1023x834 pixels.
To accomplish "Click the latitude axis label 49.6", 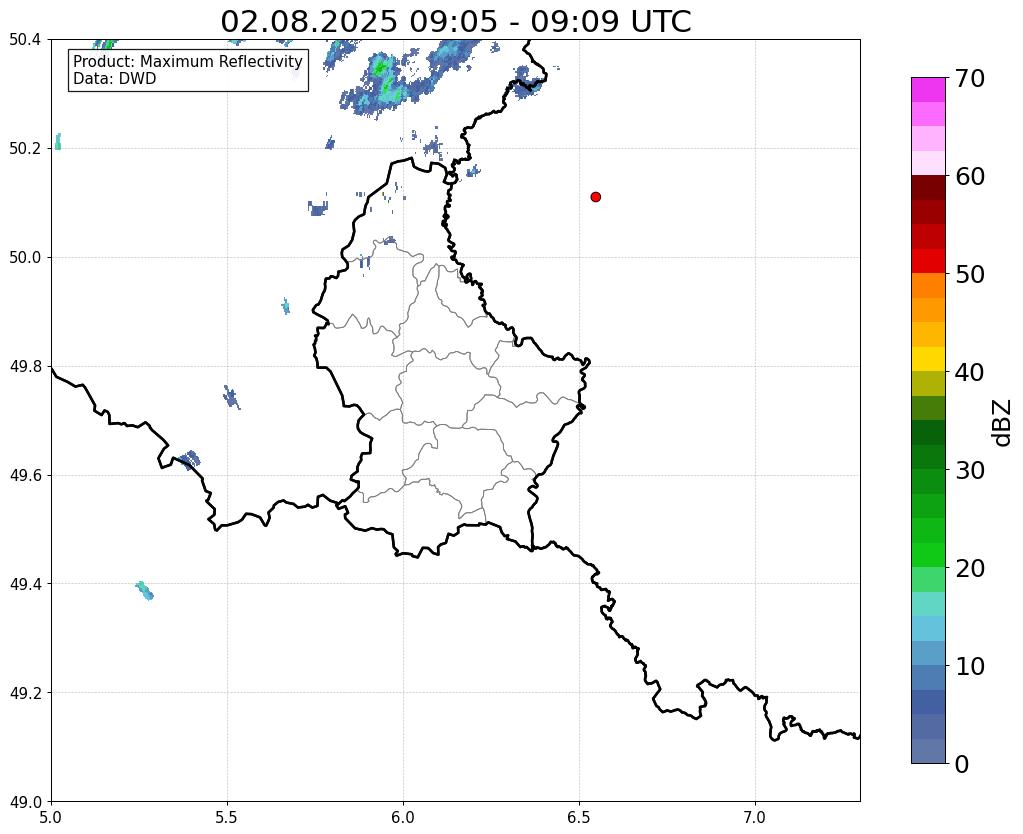I will click(25, 476).
